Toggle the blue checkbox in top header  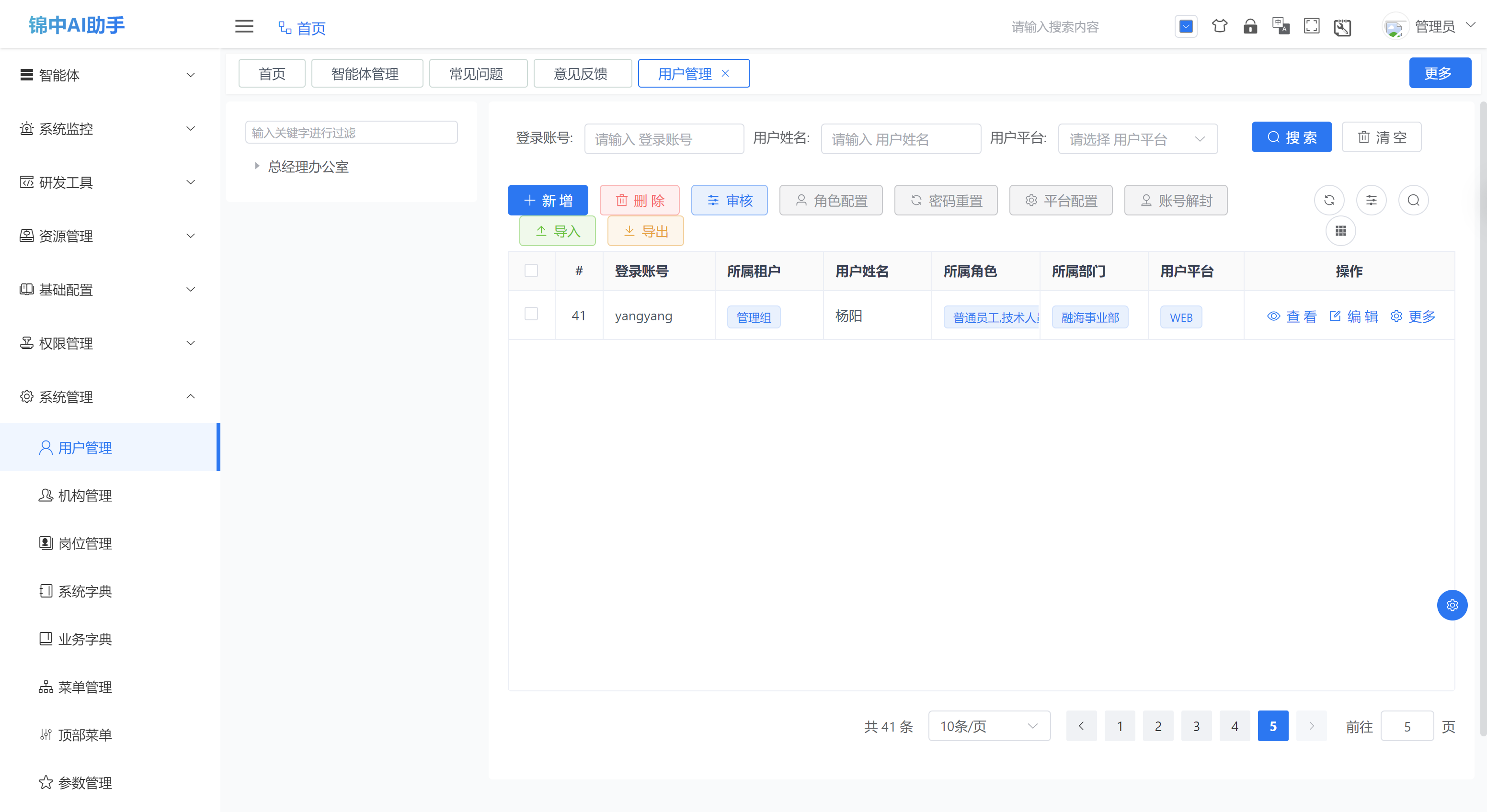click(1186, 26)
